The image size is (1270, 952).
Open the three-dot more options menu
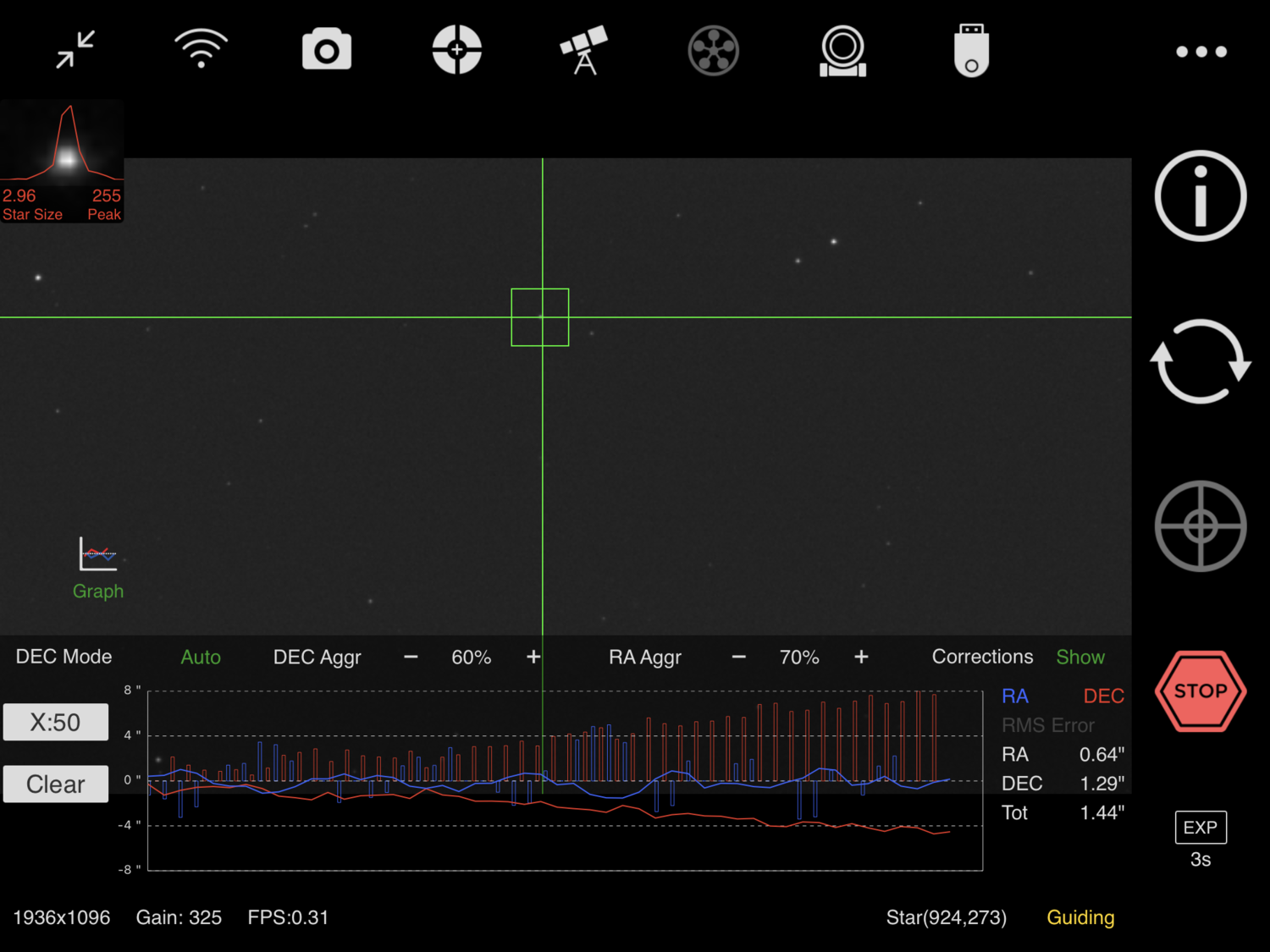click(x=1201, y=52)
